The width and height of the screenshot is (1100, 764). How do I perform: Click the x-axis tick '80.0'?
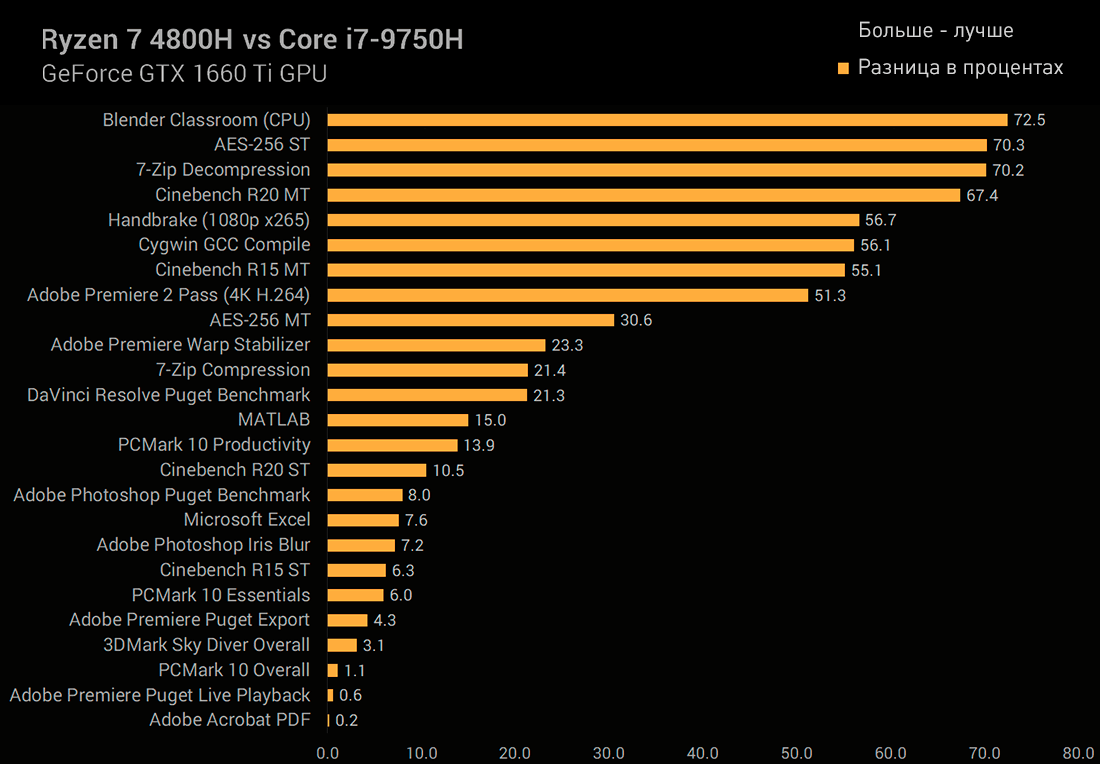pos(1078,753)
